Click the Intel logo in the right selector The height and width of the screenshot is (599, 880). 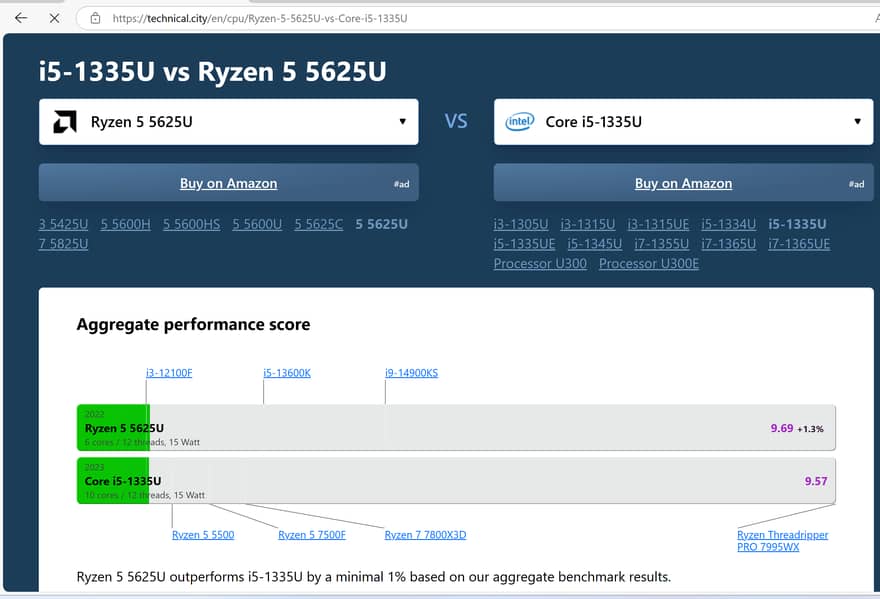point(519,122)
